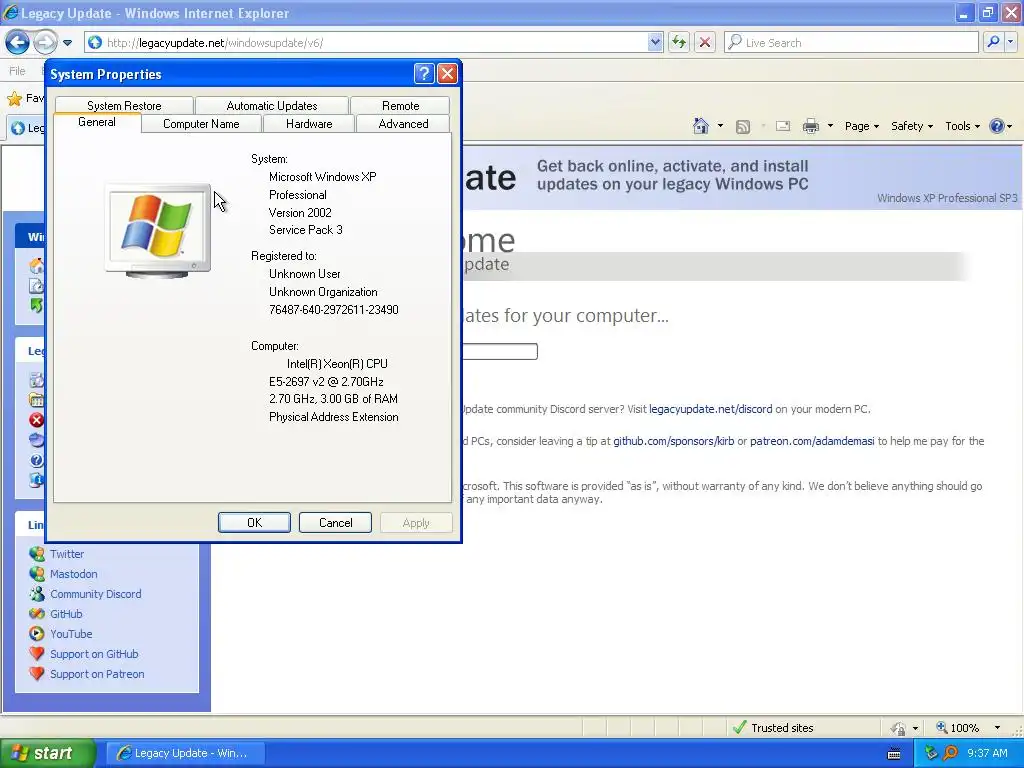The height and width of the screenshot is (768, 1024).
Task: Click the GitHub sidebar icon
Action: point(37,614)
